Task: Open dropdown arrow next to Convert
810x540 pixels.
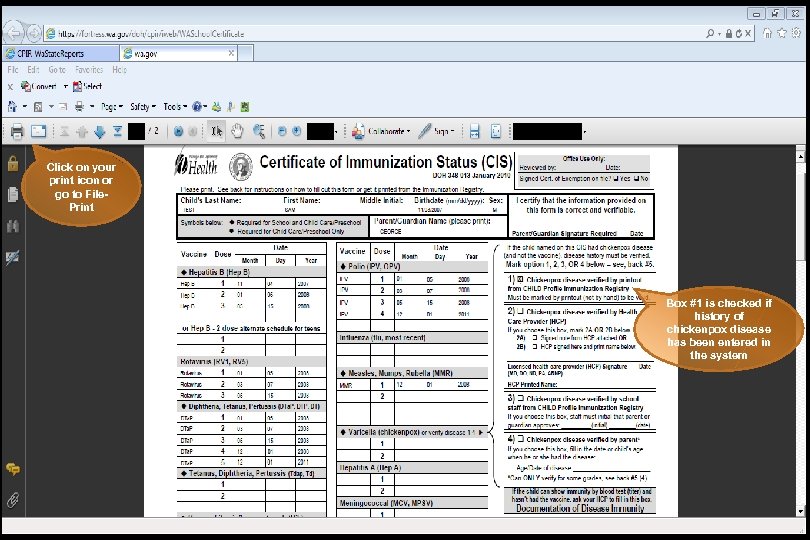Action: point(66,87)
